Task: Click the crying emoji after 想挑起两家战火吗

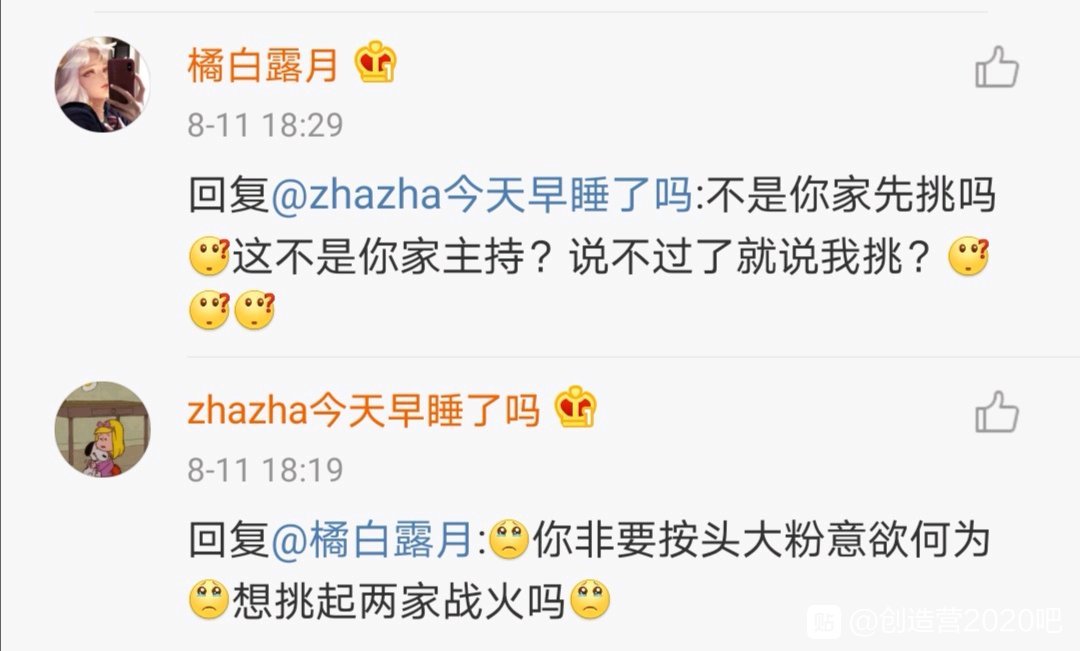Action: click(x=590, y=600)
